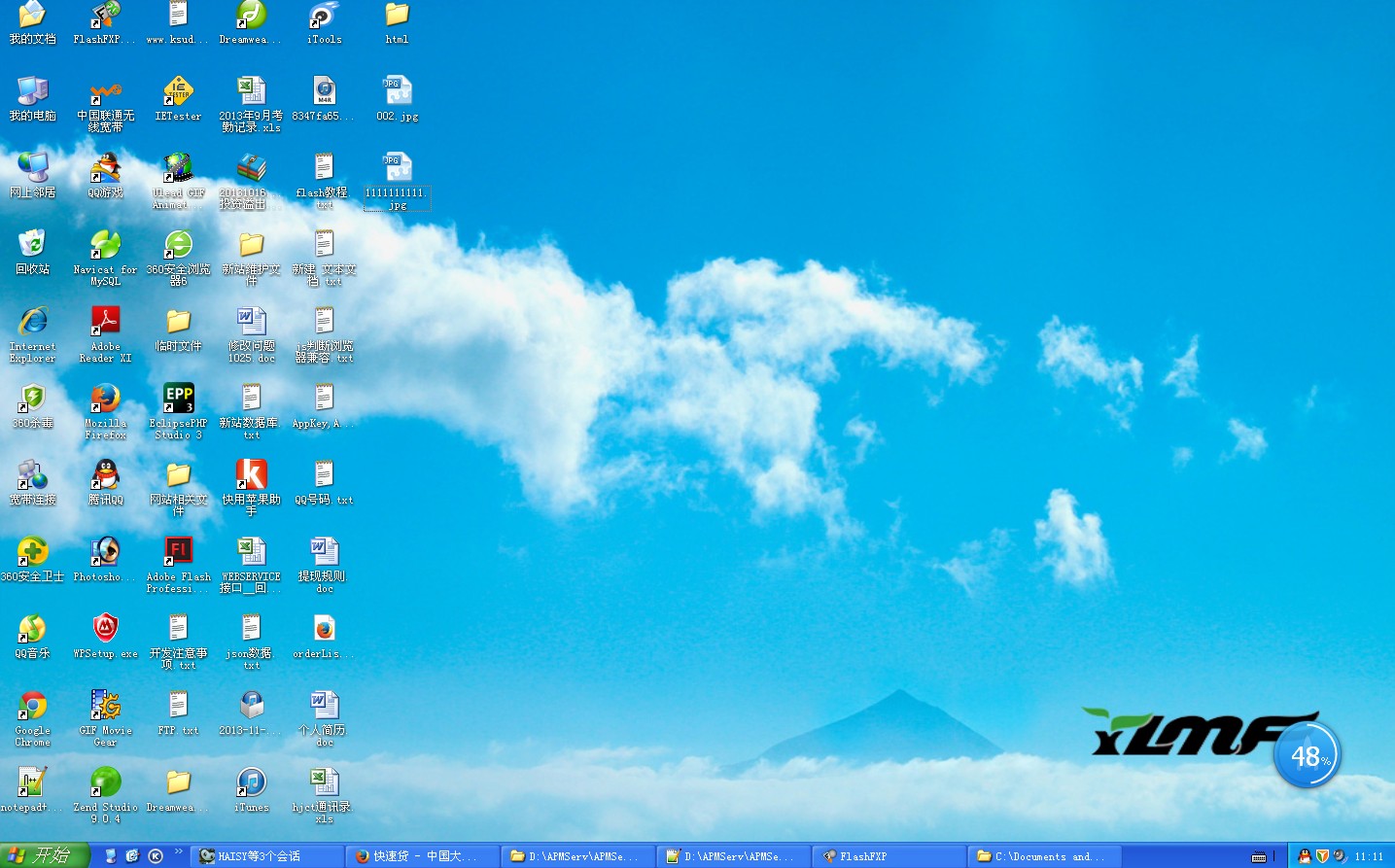The image size is (1395, 868).
Task: Select the IETester desktop icon
Action: point(178,92)
